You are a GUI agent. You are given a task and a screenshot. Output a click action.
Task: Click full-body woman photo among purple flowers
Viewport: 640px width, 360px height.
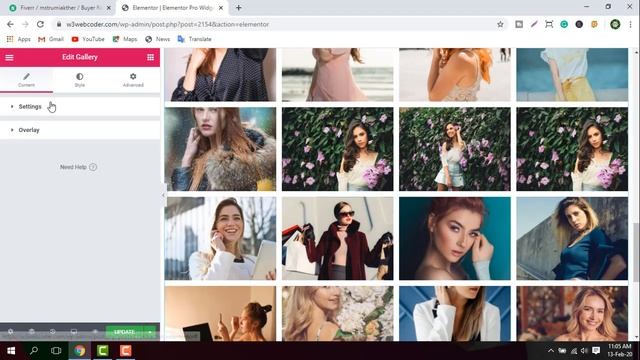[x=455, y=149]
